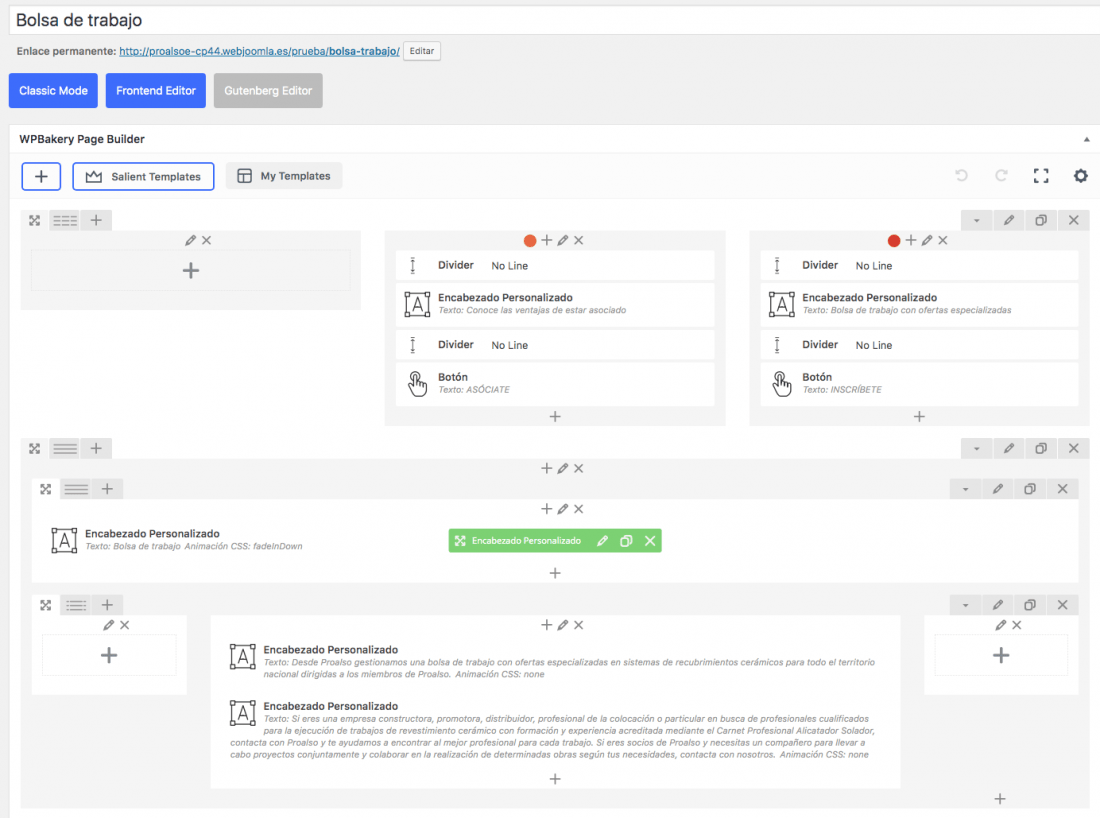The image size is (1100, 818).
Task: Collapse the WPBakery Page Builder panel
Action: 1086,139
